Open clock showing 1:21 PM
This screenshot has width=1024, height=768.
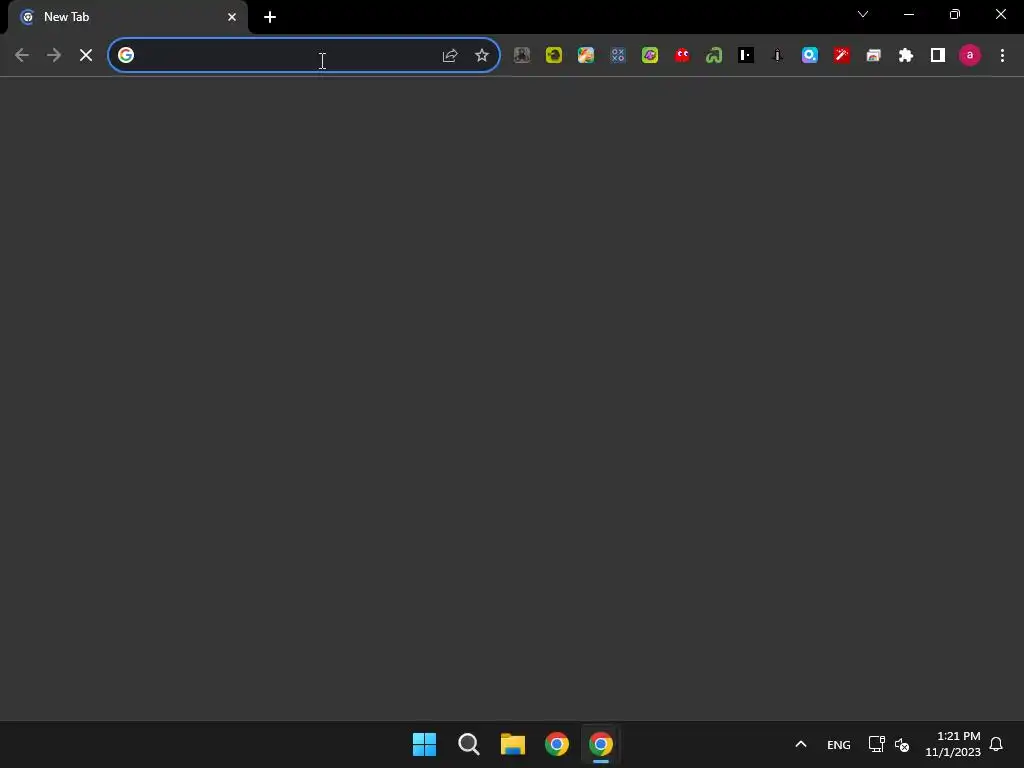click(x=953, y=744)
